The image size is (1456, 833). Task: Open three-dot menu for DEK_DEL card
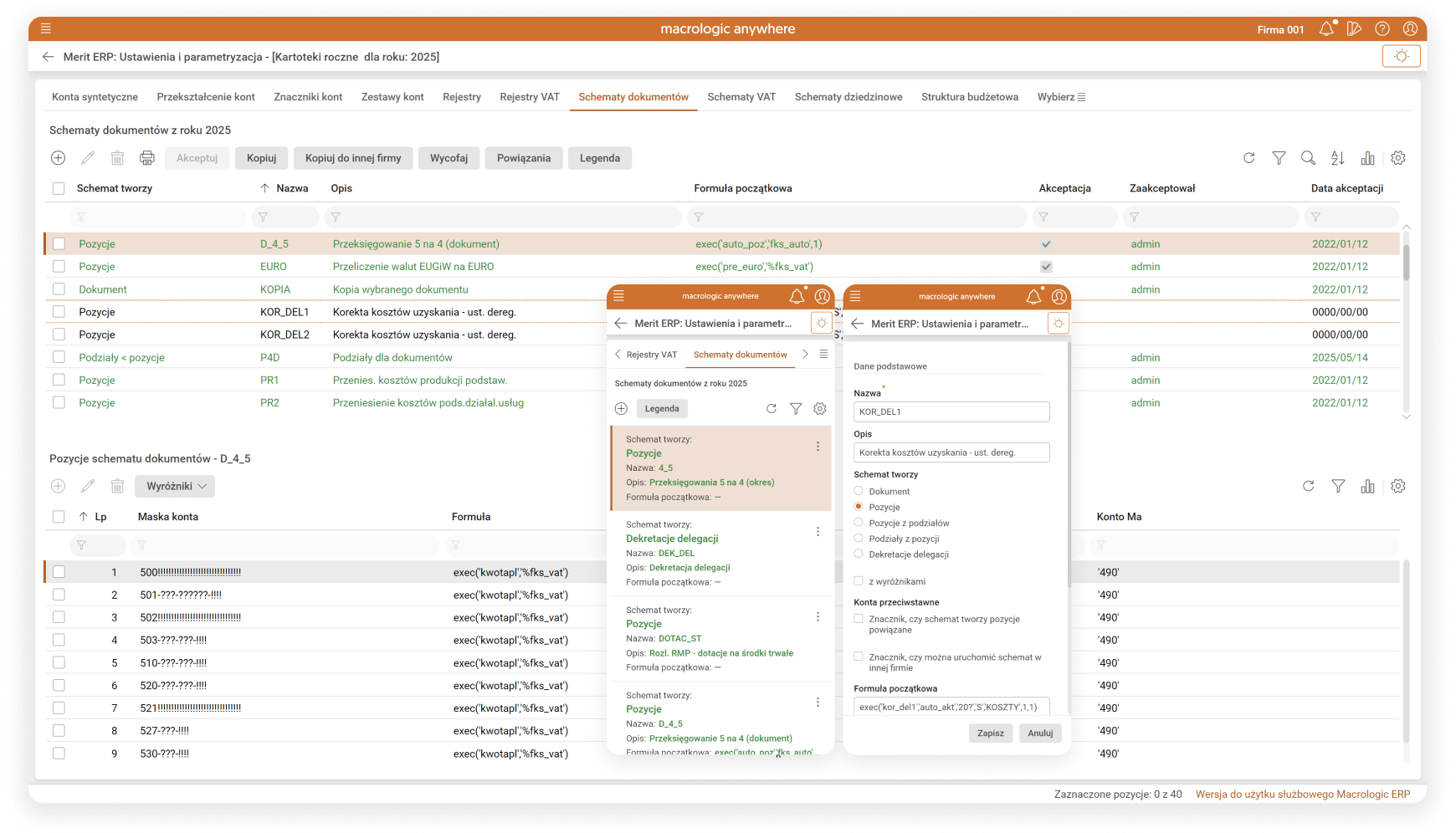coord(818,532)
